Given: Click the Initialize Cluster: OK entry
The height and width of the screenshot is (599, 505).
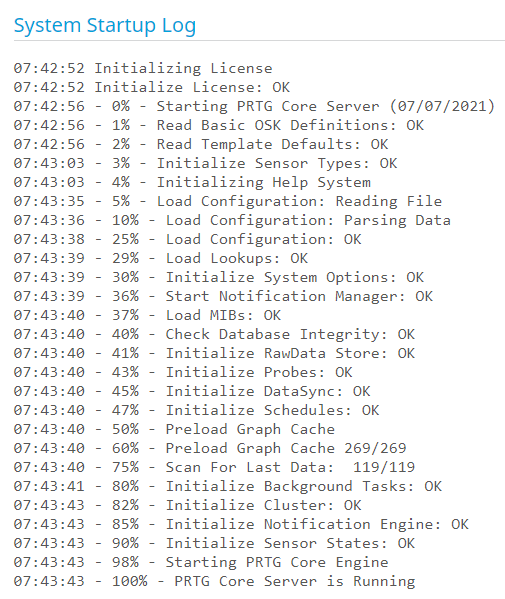Looking at the screenshot, I should 187,506.
